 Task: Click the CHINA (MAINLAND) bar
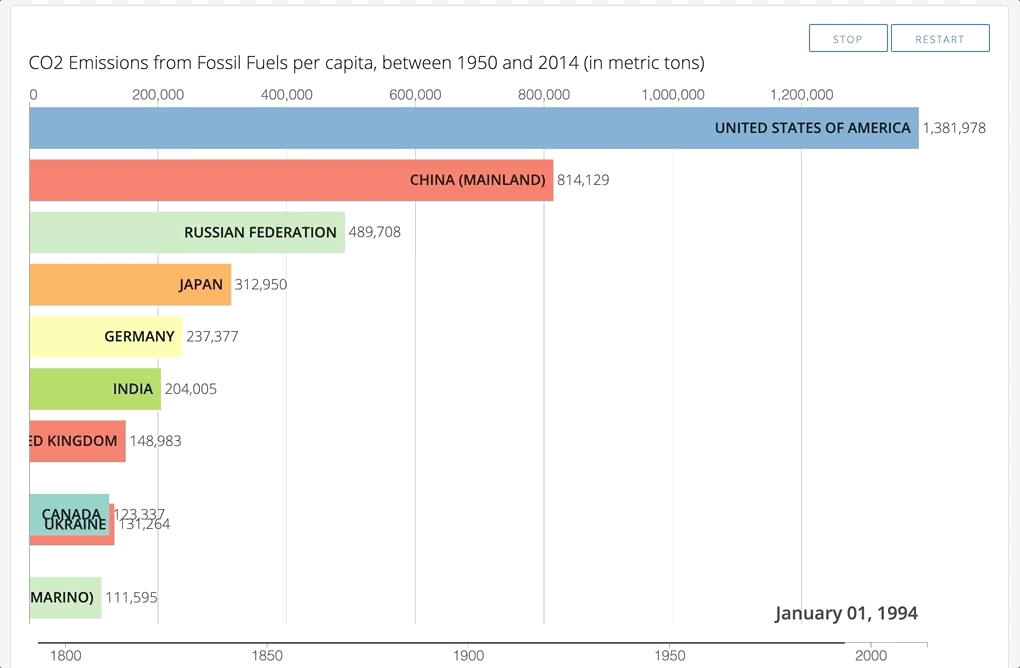point(290,180)
